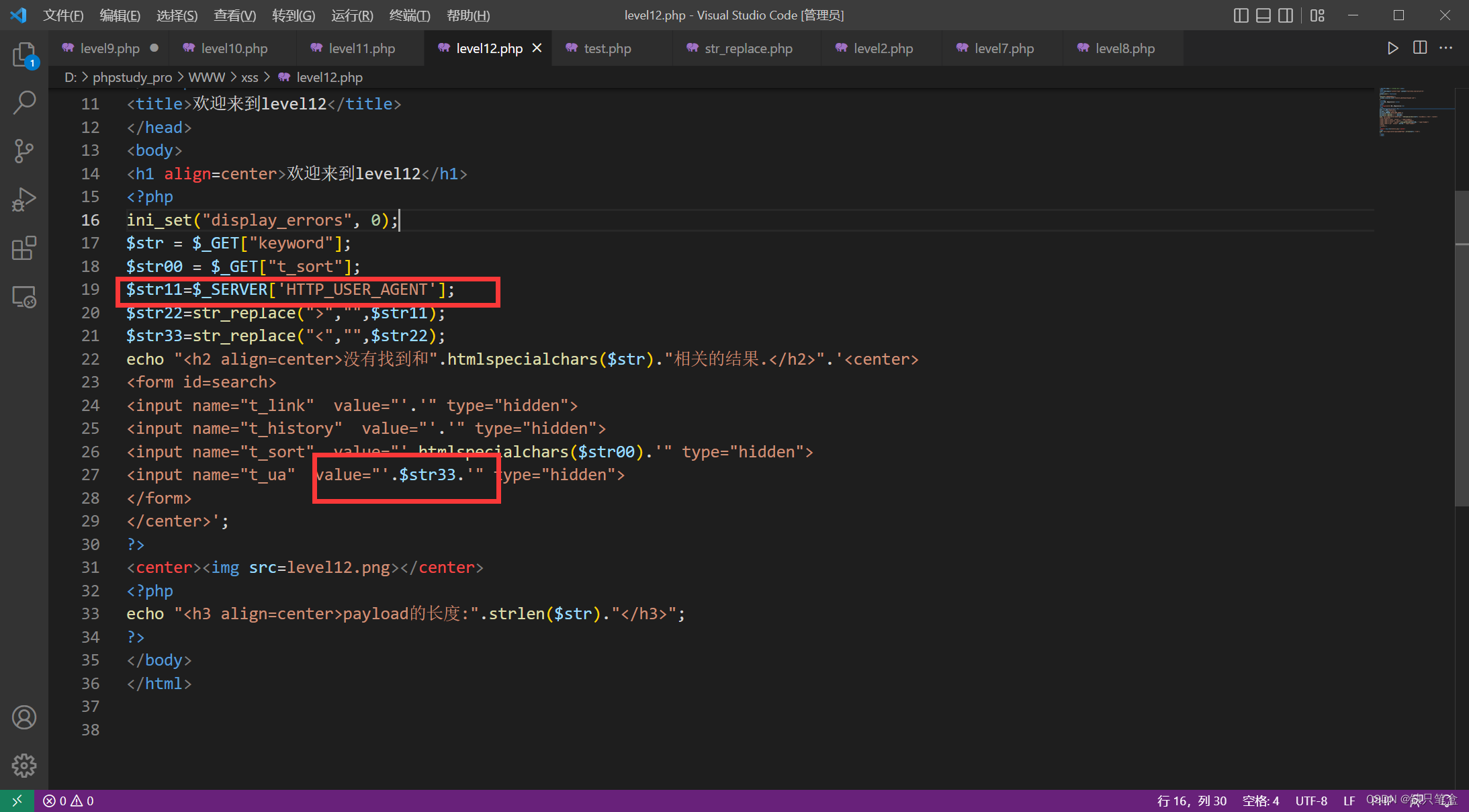Open the 文件(F) menu
Screen dimensions: 1469x812
(63, 15)
